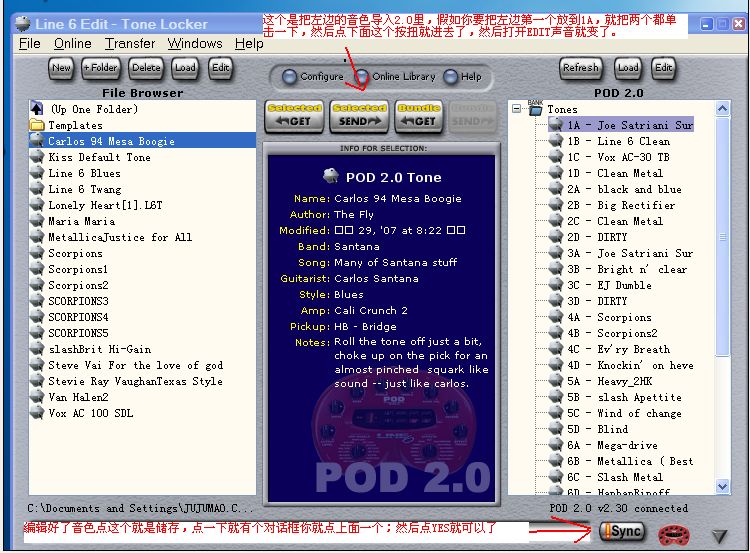Open the Templates folder icon

coord(37,125)
